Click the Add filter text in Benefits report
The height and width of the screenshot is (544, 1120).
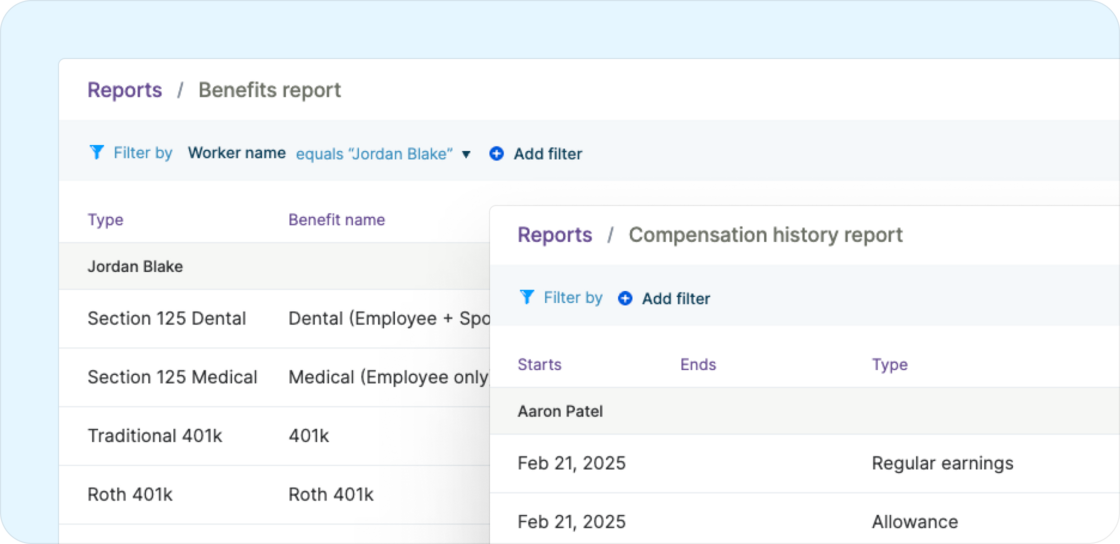pyautogui.click(x=548, y=153)
